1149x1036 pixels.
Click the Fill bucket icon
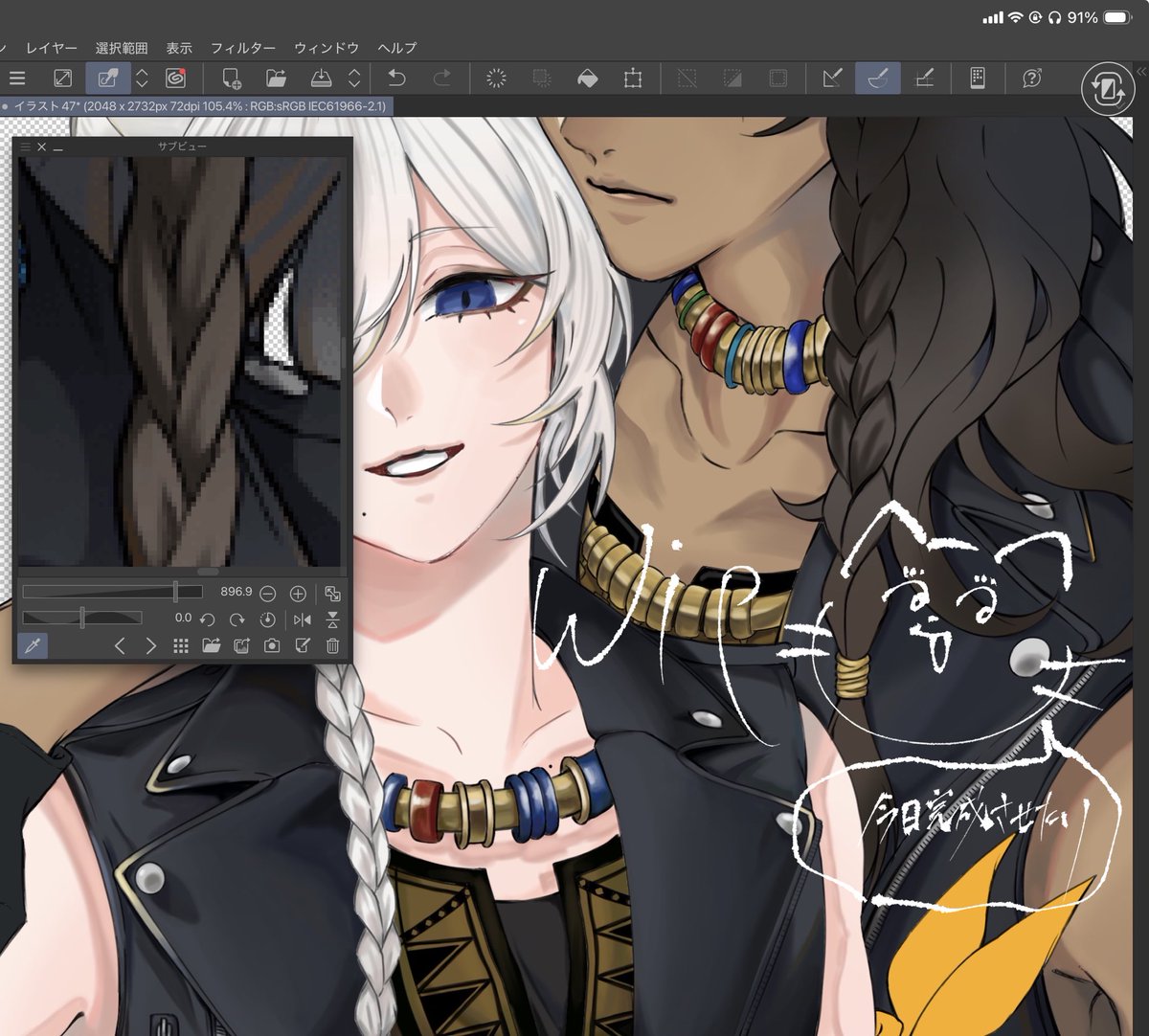point(587,79)
